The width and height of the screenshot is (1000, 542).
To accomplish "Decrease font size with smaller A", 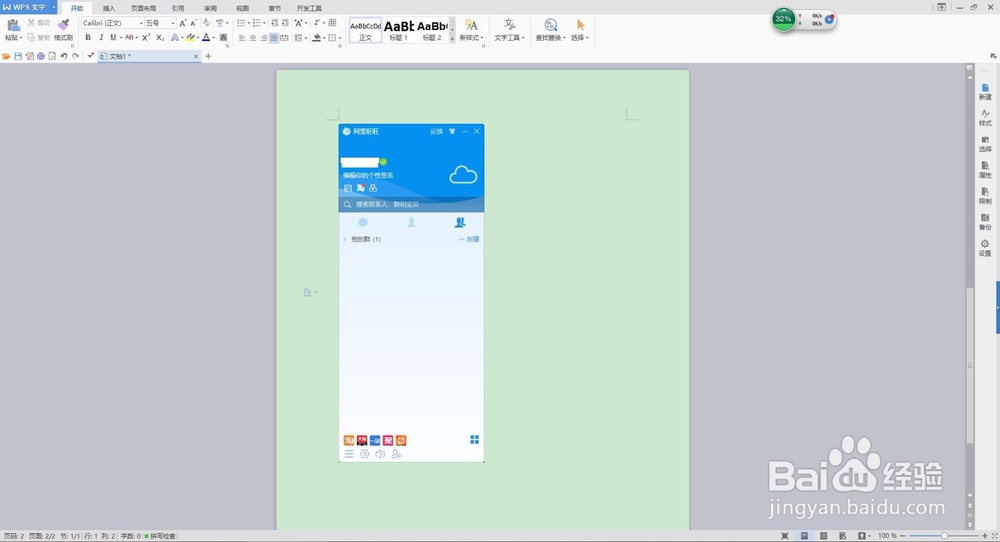I will (193, 23).
